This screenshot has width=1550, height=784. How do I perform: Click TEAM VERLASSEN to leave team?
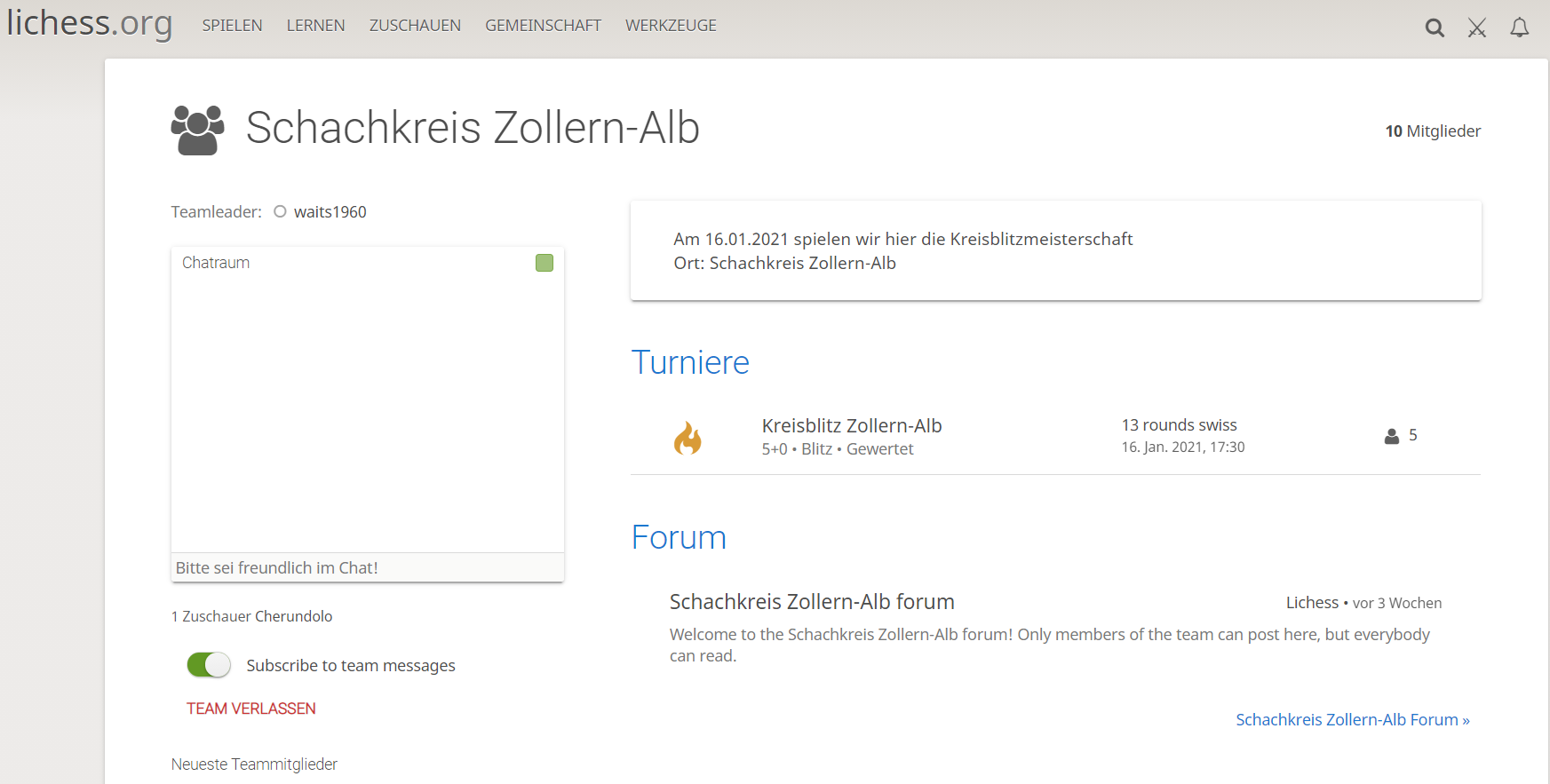point(251,709)
